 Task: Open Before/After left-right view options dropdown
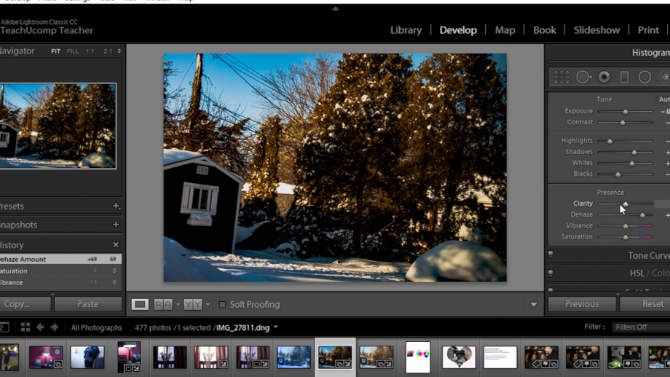(178, 305)
